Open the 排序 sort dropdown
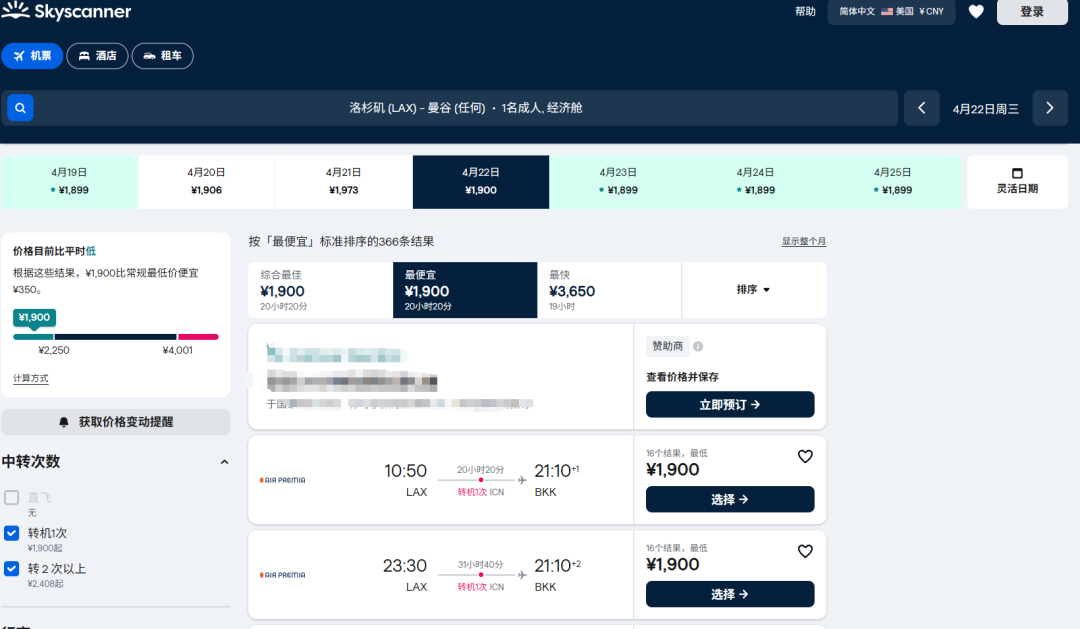This screenshot has width=1080, height=629. 753,290
